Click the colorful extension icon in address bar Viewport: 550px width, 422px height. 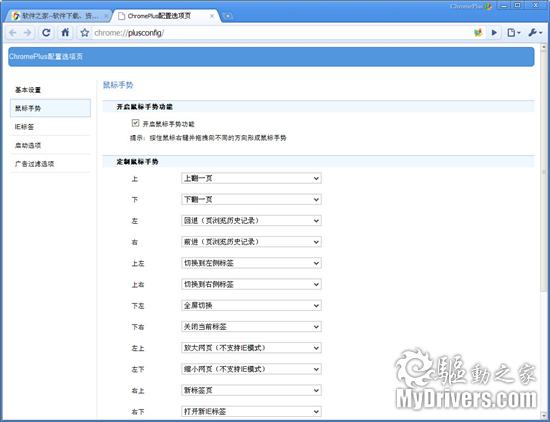(x=478, y=33)
